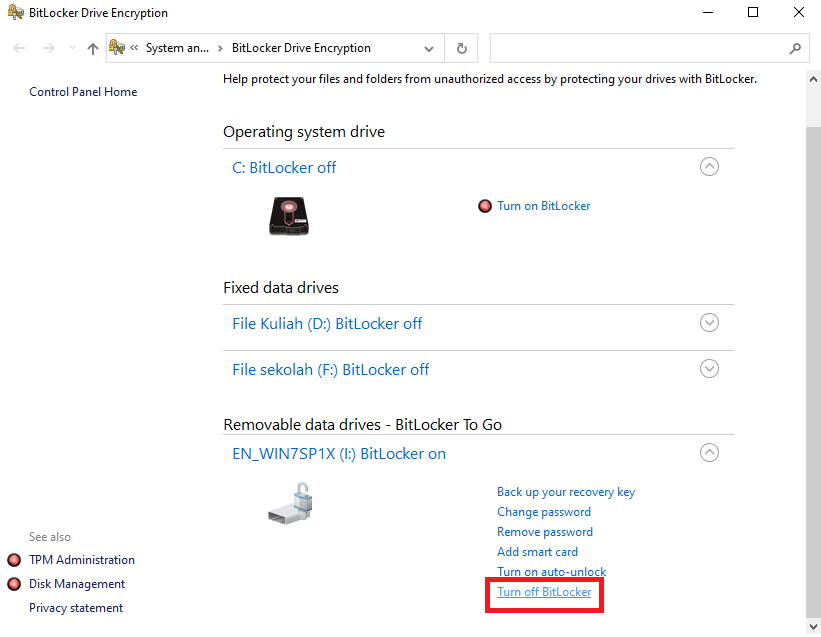Open the Change password link
Image resolution: width=821 pixels, height=637 pixels.
coord(543,511)
